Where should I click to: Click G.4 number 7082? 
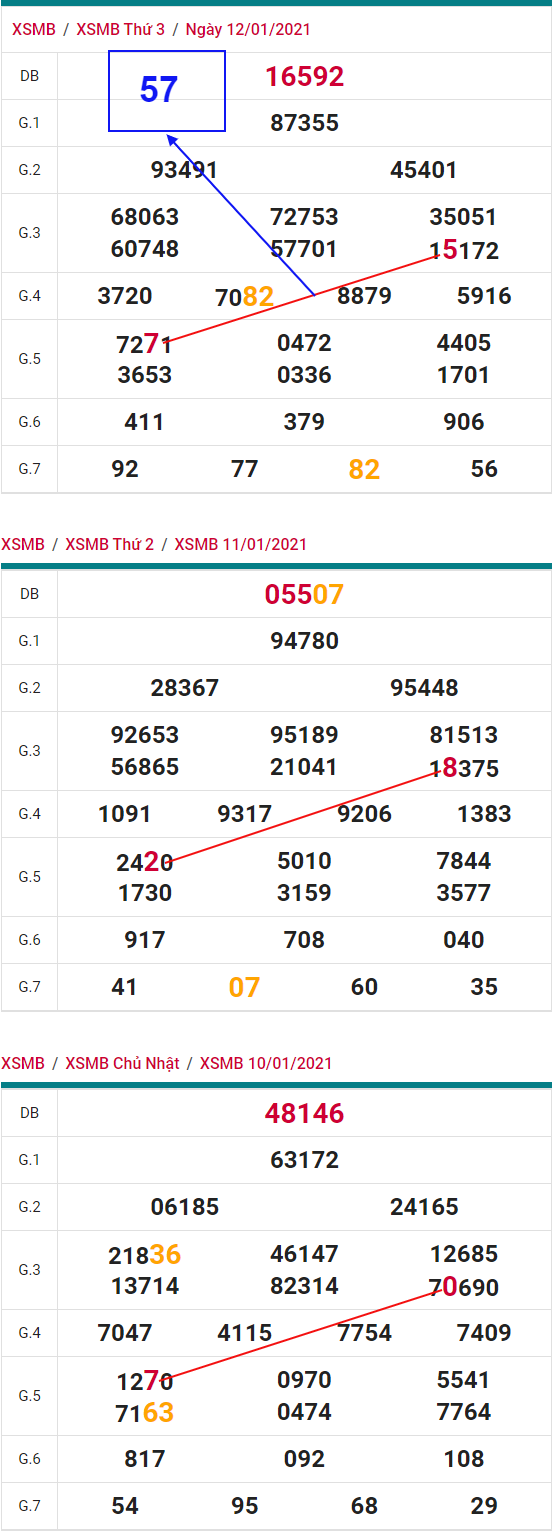(x=245, y=296)
